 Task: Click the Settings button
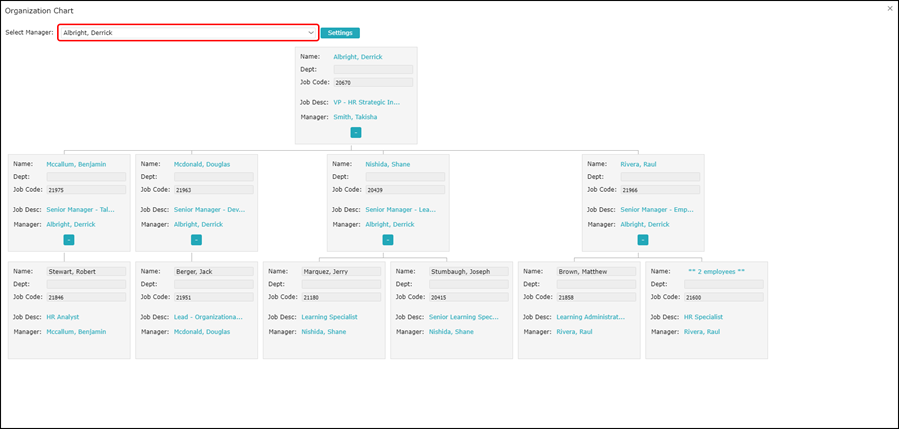coord(340,33)
